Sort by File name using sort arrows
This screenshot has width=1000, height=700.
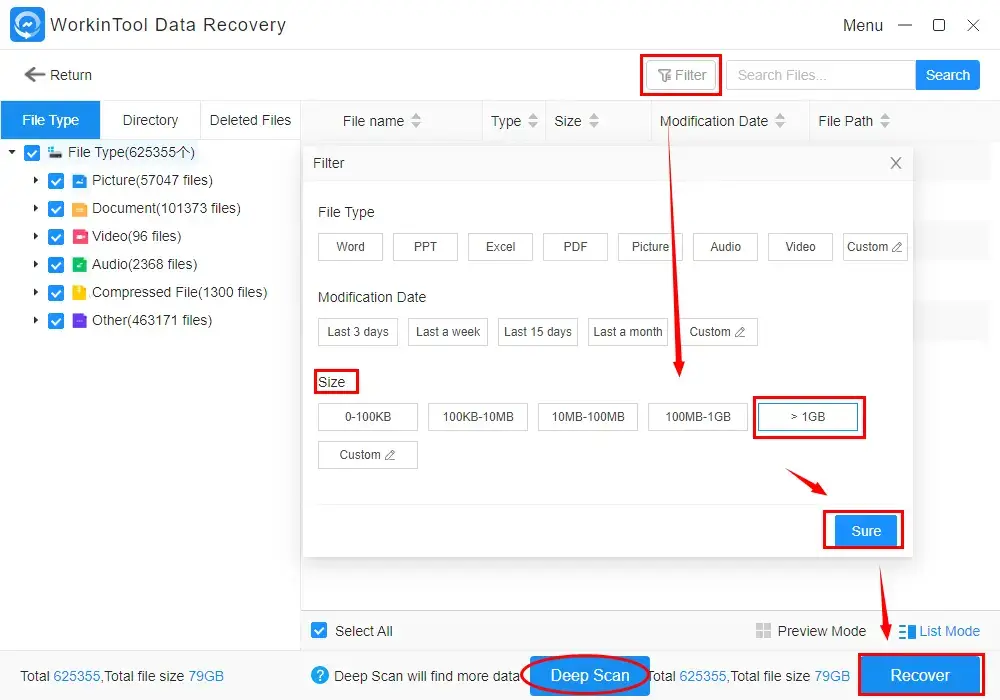click(x=416, y=120)
